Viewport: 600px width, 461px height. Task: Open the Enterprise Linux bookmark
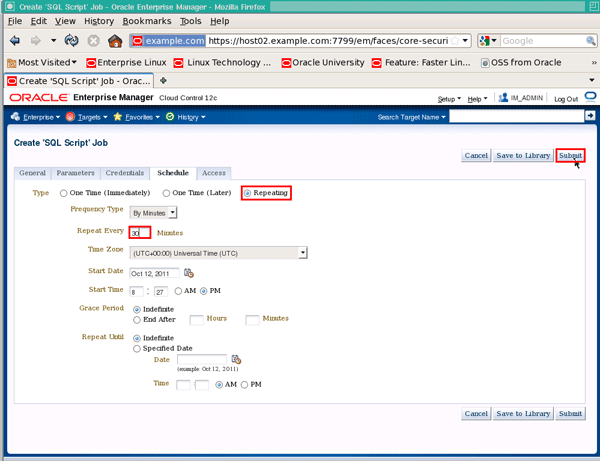(126, 62)
